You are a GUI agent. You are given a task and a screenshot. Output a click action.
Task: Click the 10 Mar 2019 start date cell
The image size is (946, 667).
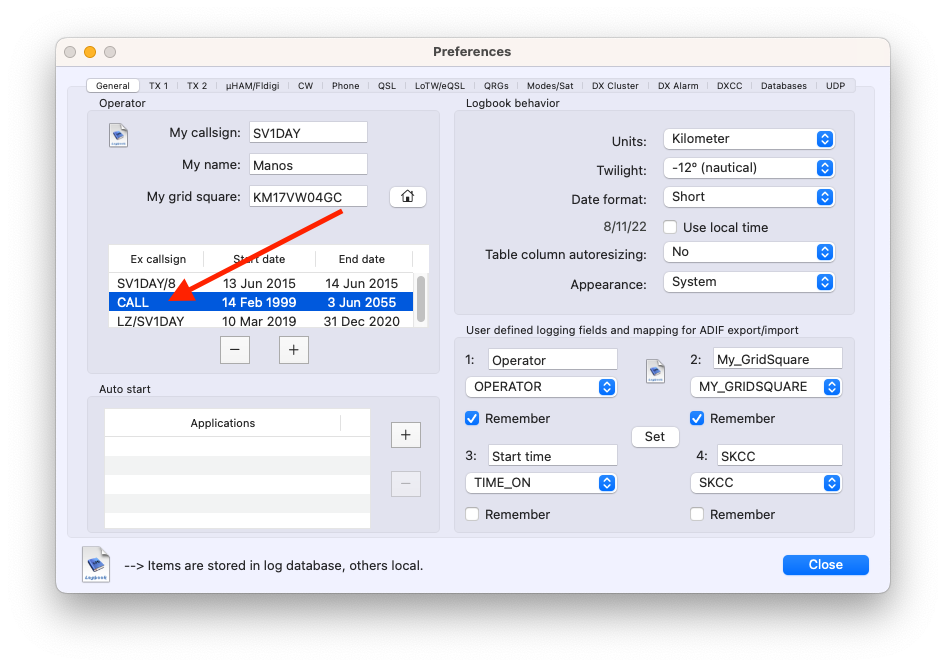(259, 321)
